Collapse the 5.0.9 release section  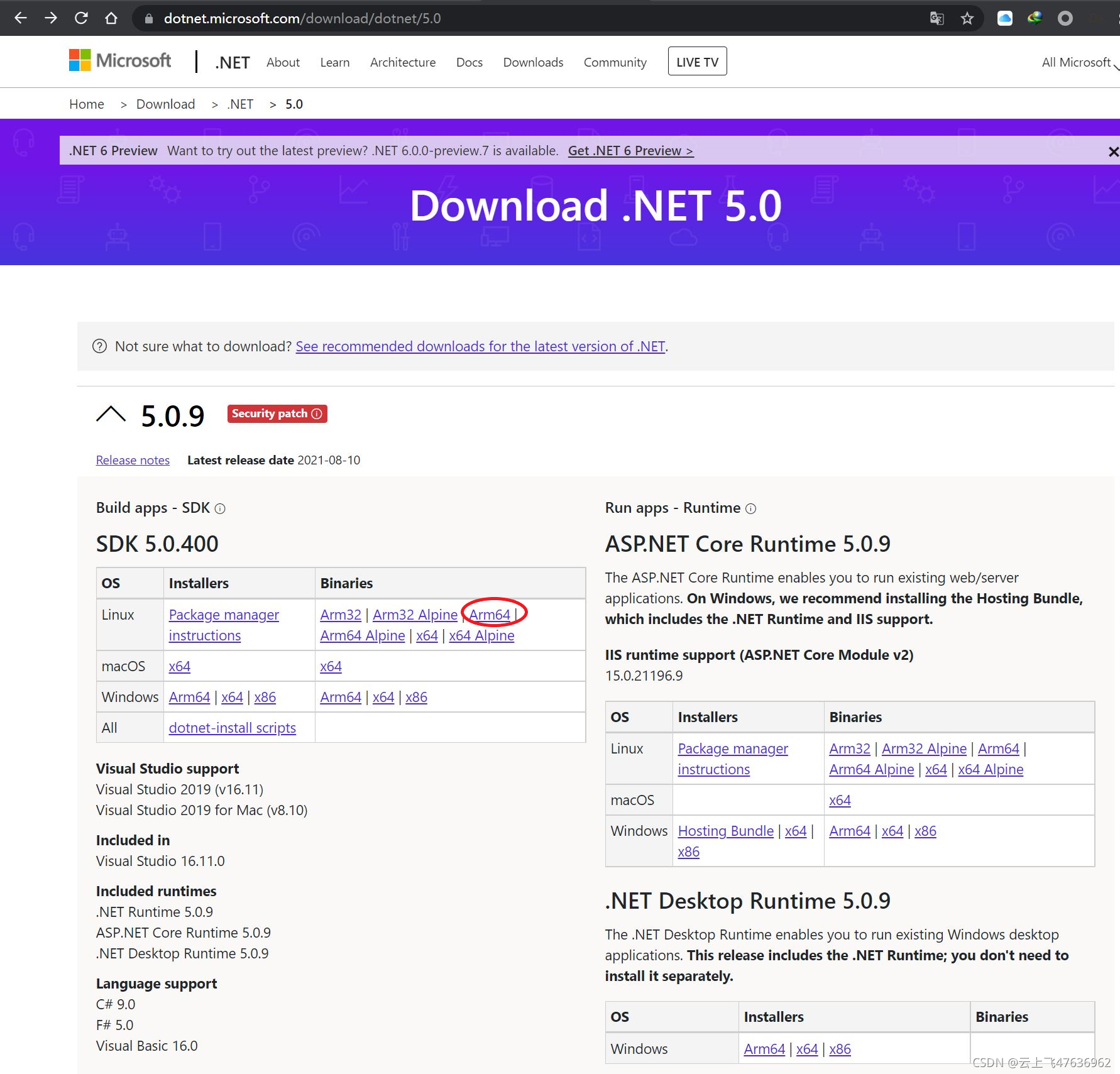[x=111, y=414]
